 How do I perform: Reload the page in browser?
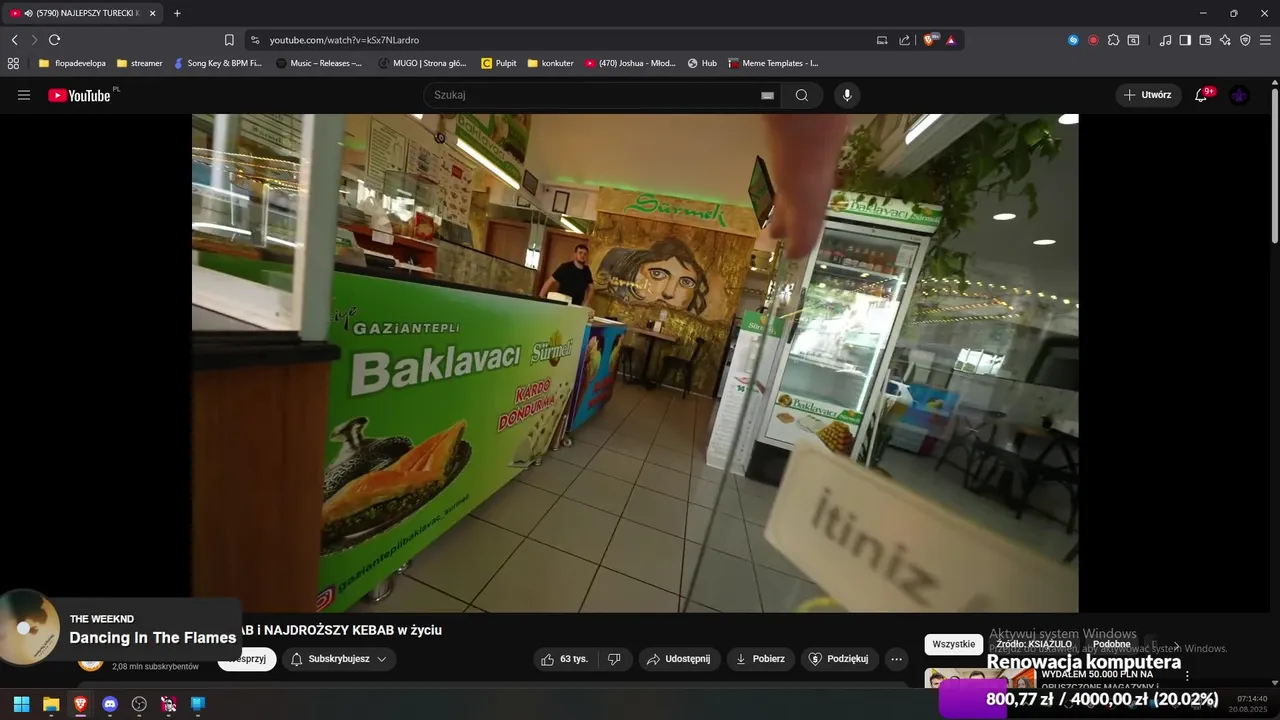(54, 40)
